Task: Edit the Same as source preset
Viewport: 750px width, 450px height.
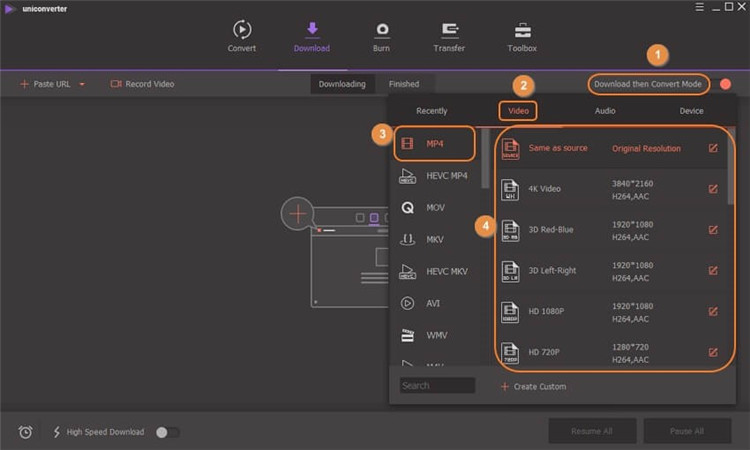Action: click(713, 148)
